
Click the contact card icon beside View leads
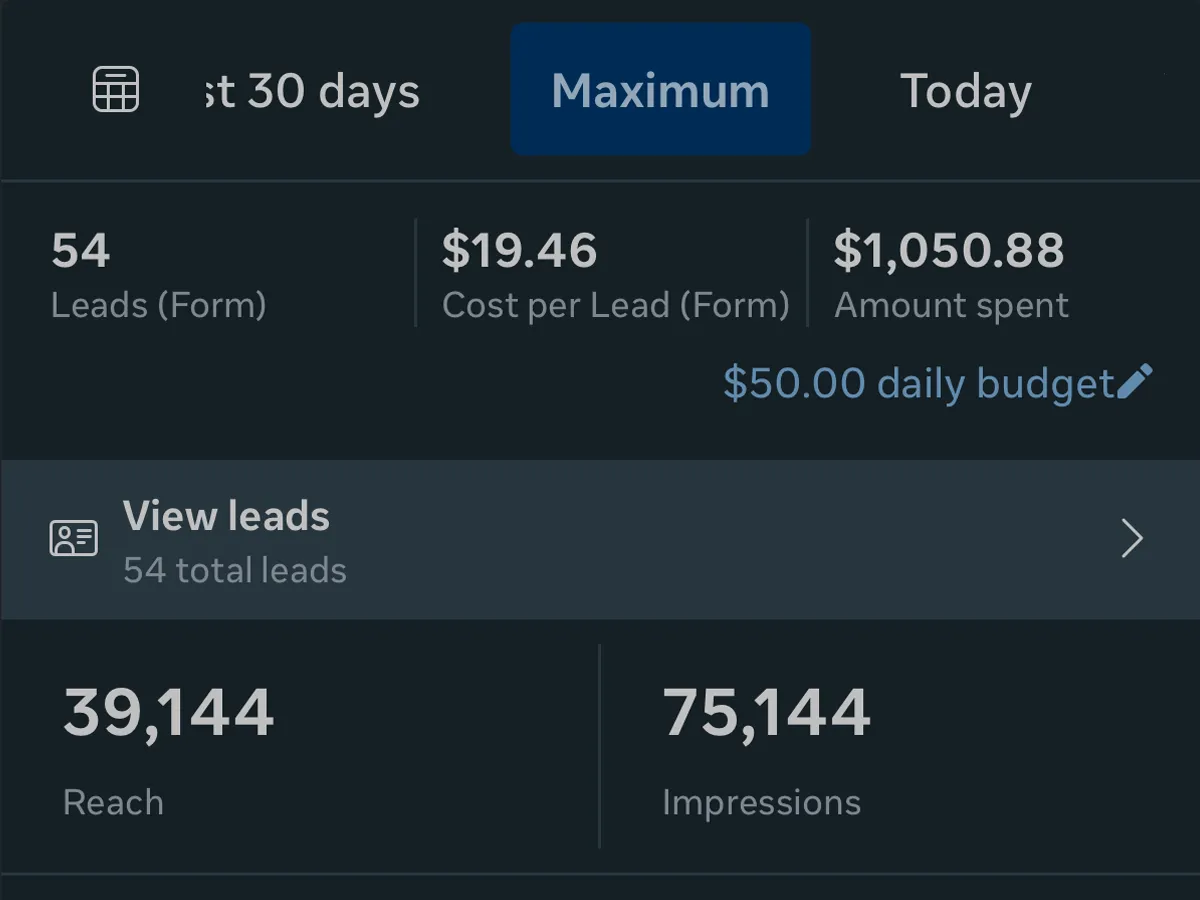point(74,539)
